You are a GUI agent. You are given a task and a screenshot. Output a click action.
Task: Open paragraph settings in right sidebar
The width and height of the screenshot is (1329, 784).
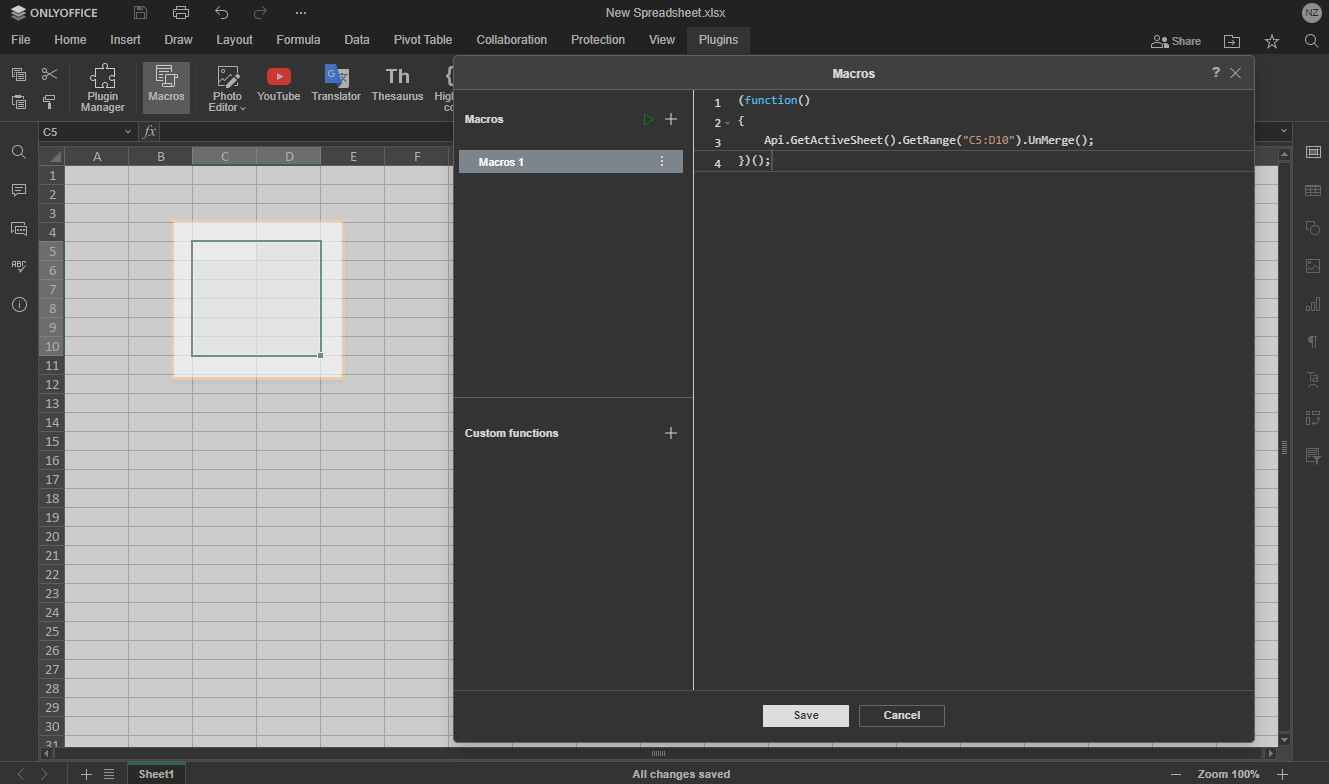tap(1313, 342)
